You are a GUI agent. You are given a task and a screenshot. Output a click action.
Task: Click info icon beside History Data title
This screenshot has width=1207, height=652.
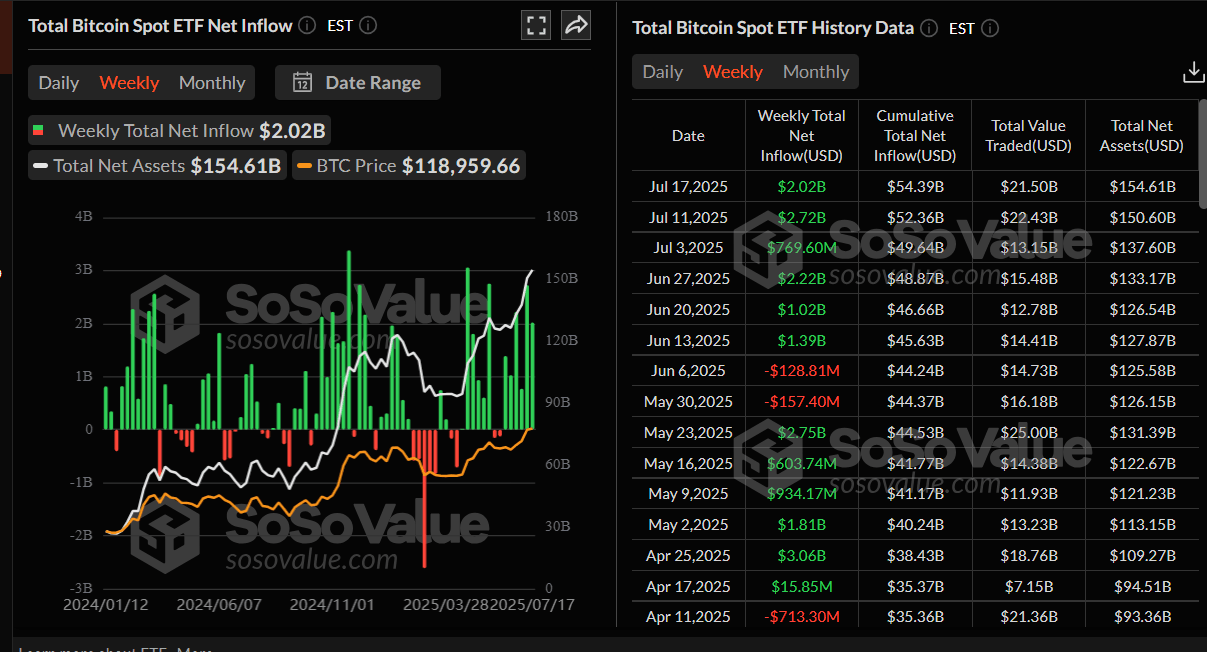coord(929,28)
